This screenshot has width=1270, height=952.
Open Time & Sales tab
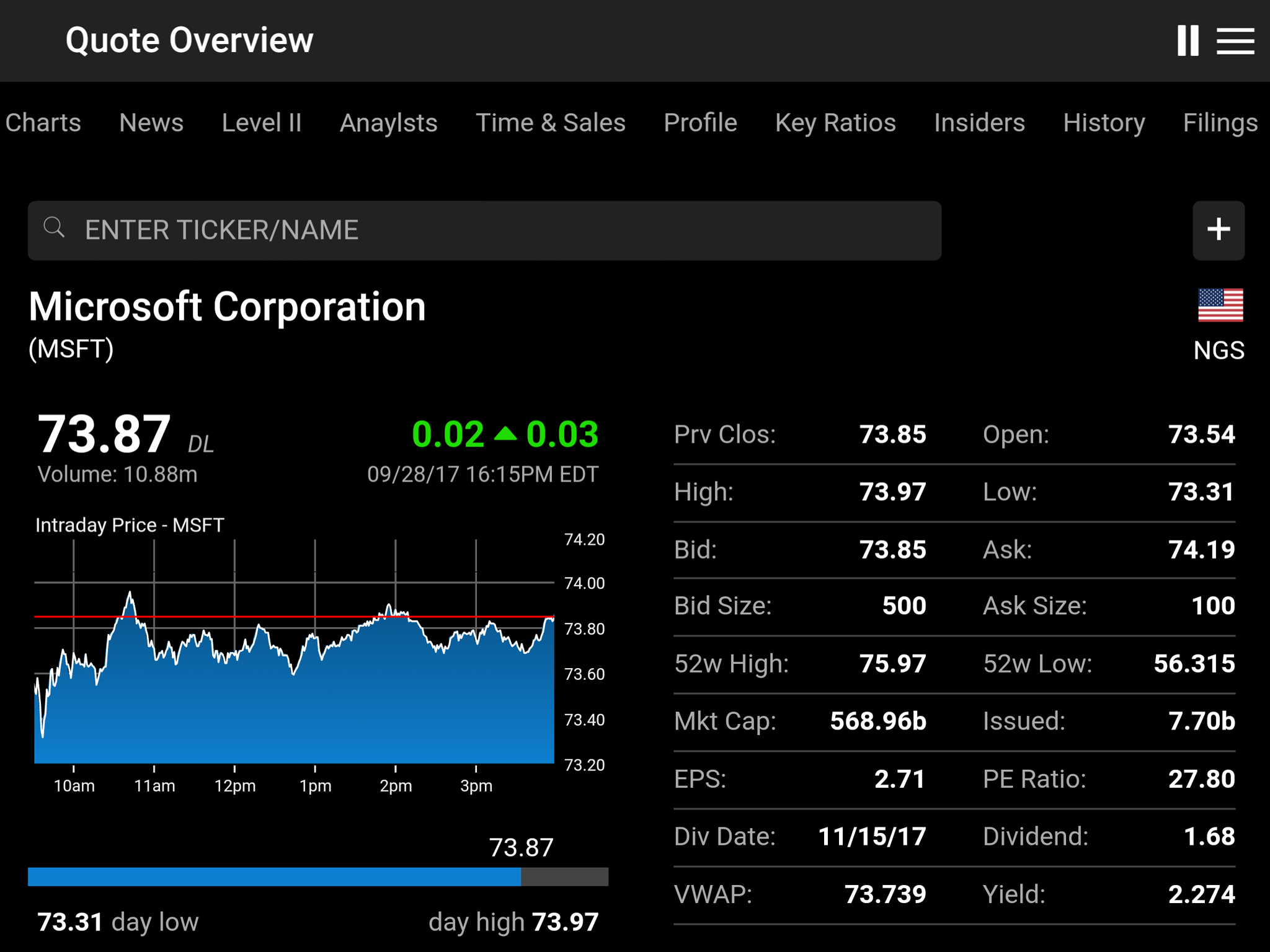point(550,123)
